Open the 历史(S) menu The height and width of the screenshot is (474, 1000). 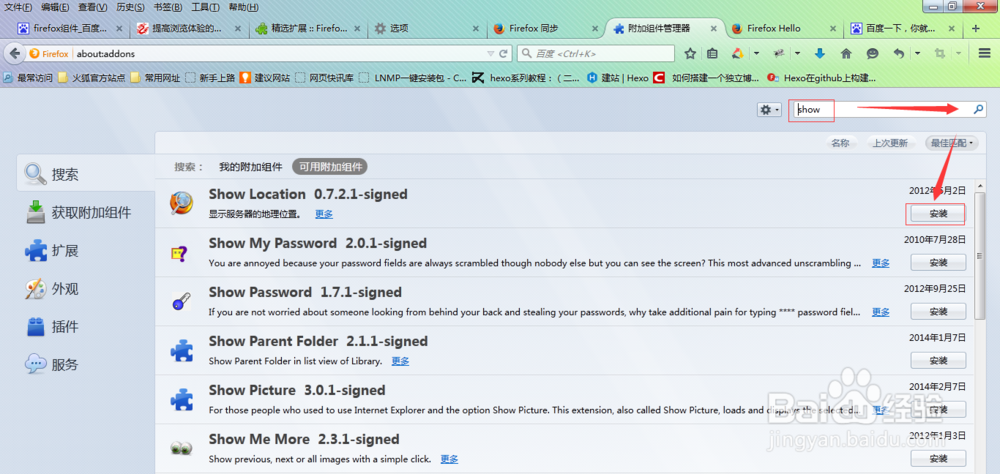[130, 8]
